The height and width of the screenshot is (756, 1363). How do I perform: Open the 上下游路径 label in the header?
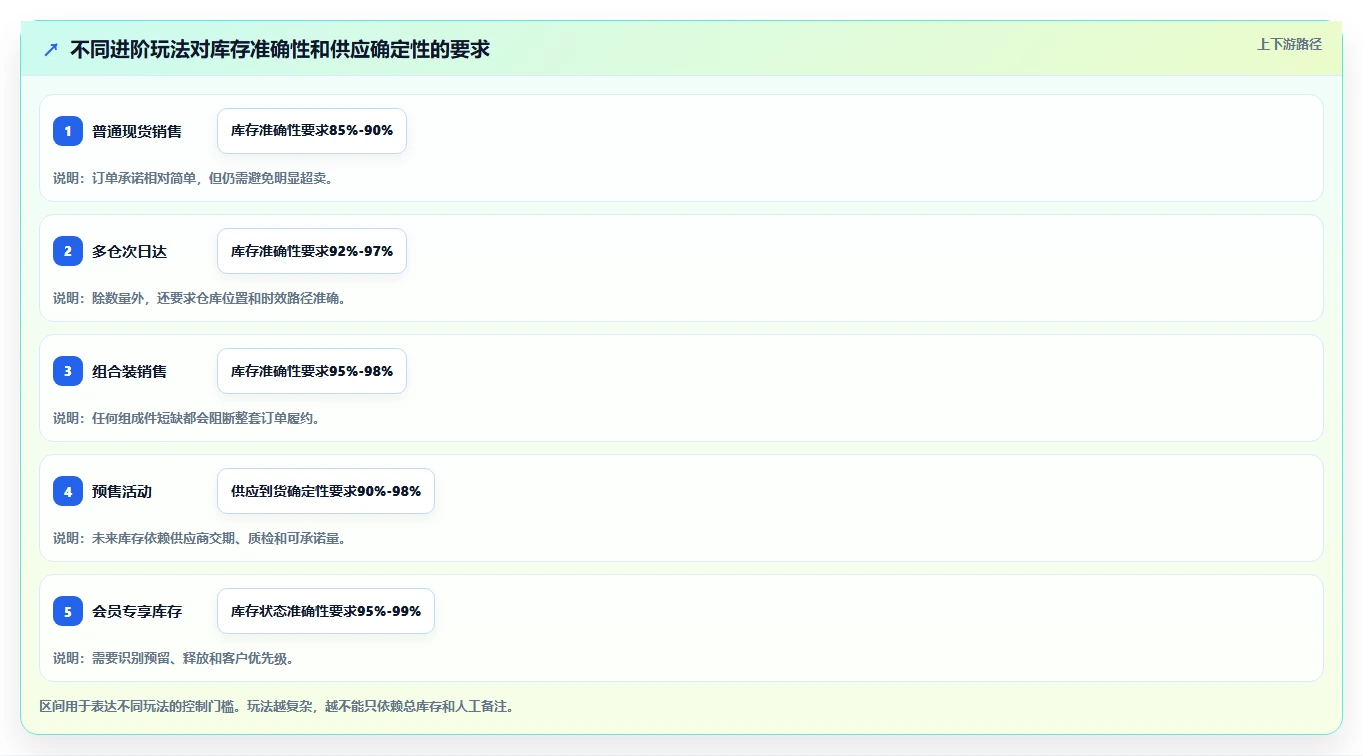(1289, 44)
